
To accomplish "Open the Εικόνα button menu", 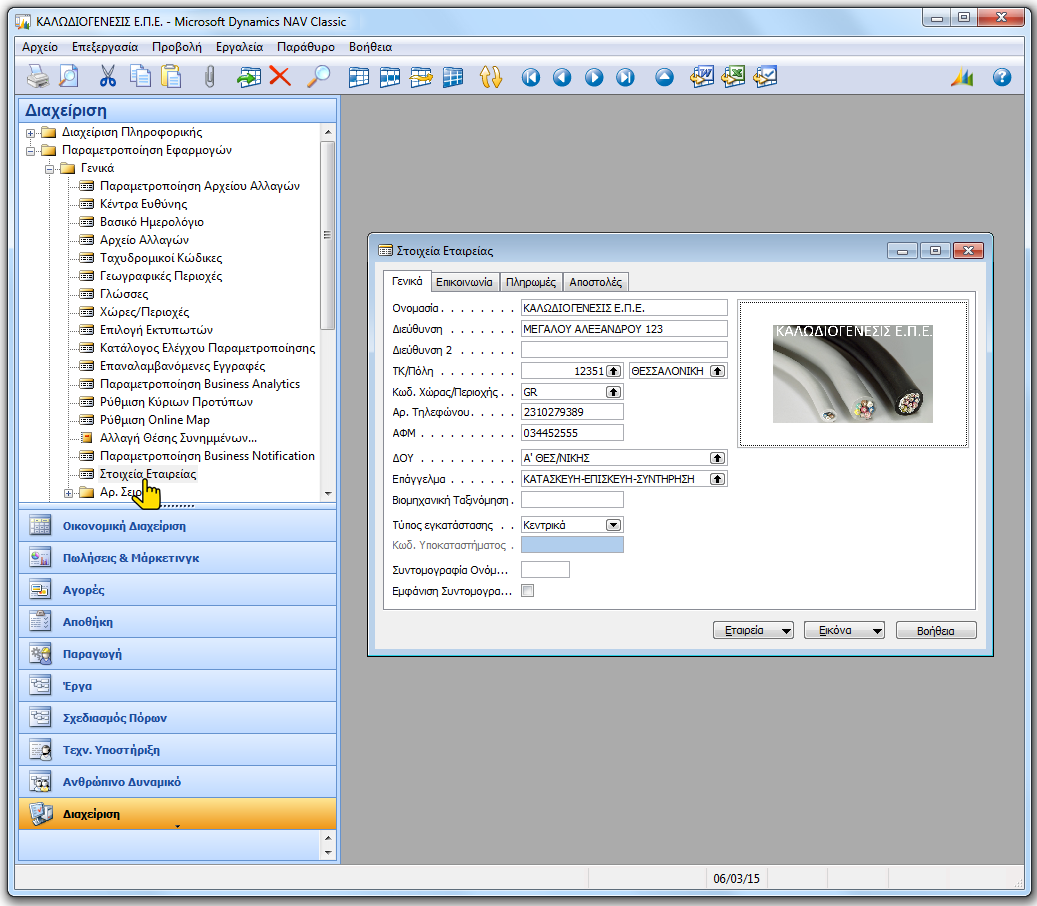I will 844,630.
